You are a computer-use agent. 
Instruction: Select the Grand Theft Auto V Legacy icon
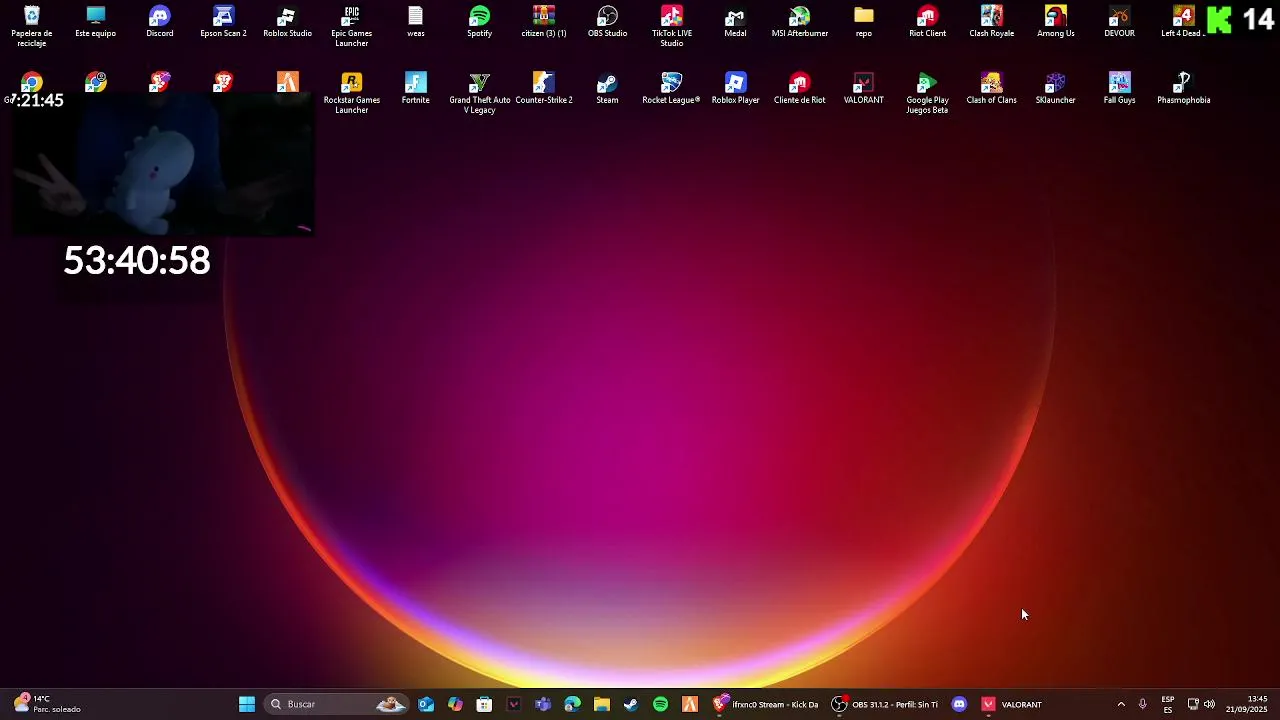pos(480,94)
